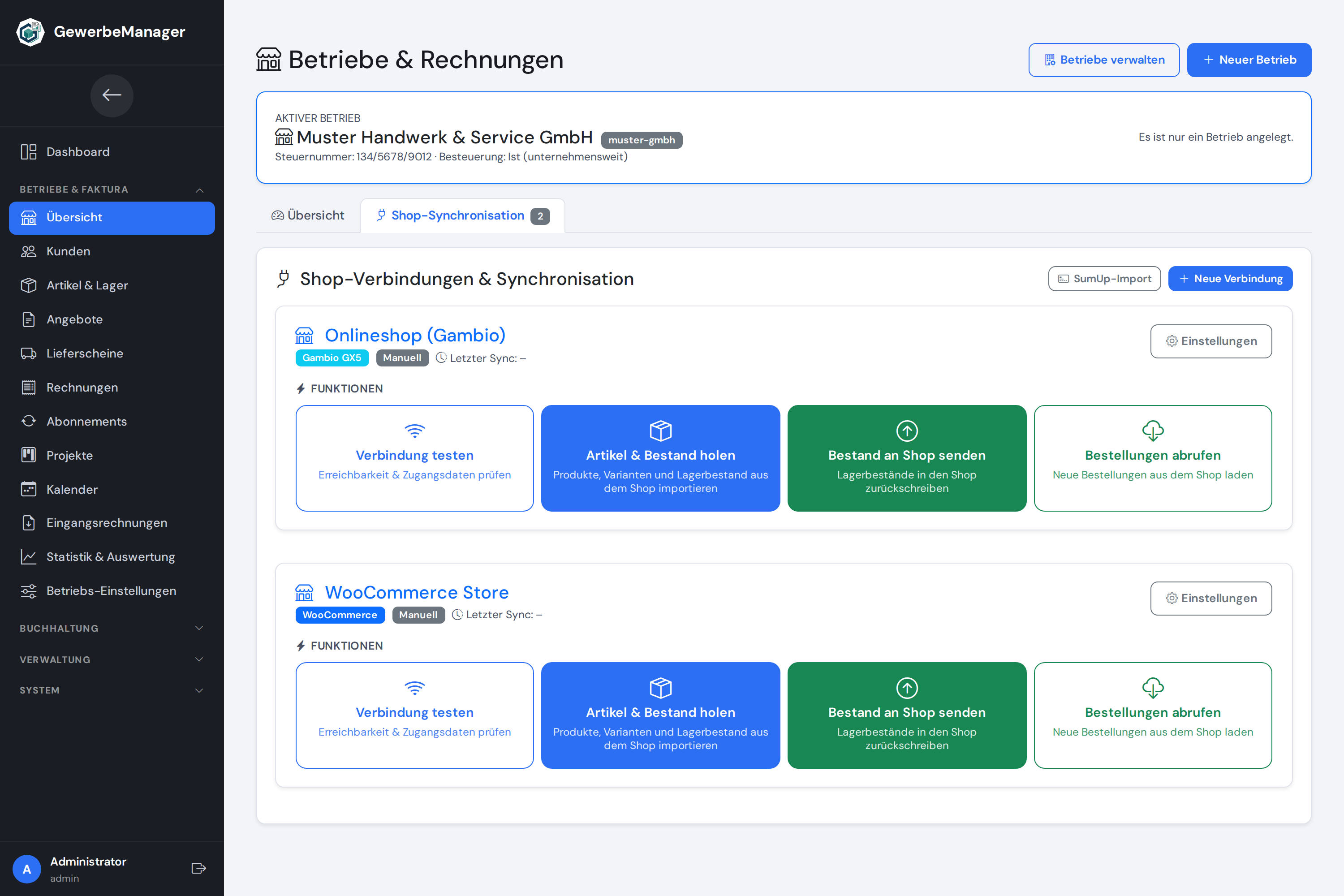Click the Eingangsrechnungen document icon
1344x896 pixels.
click(29, 523)
